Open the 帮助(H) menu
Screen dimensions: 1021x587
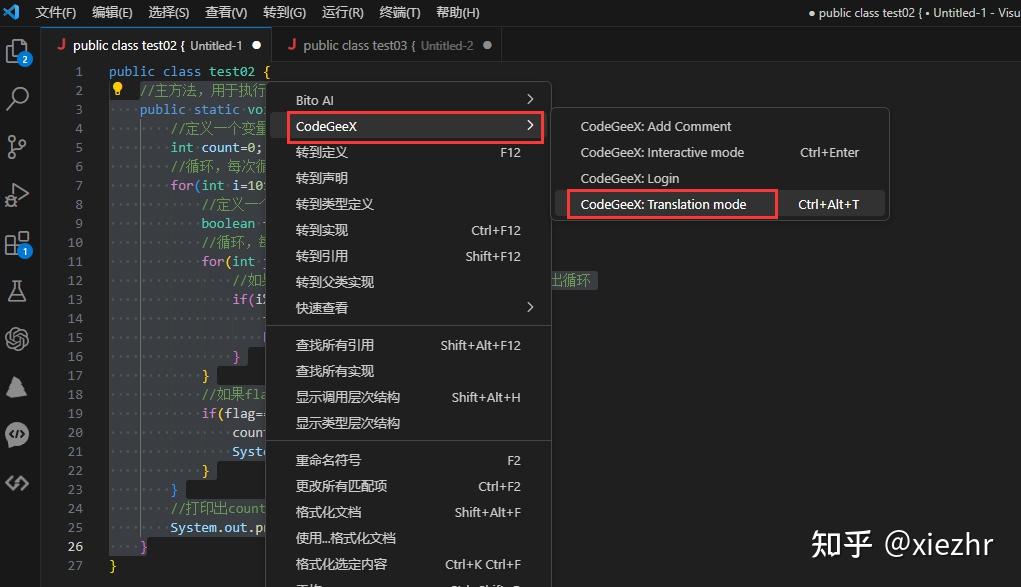tap(458, 12)
